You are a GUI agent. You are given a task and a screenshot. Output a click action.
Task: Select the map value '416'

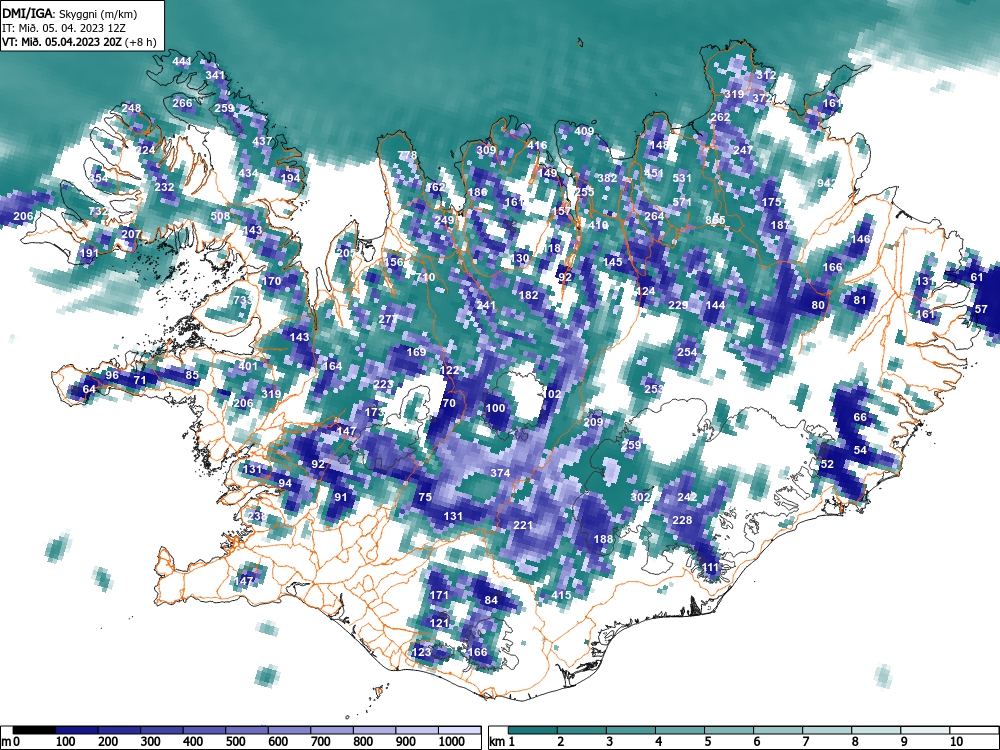coord(537,145)
